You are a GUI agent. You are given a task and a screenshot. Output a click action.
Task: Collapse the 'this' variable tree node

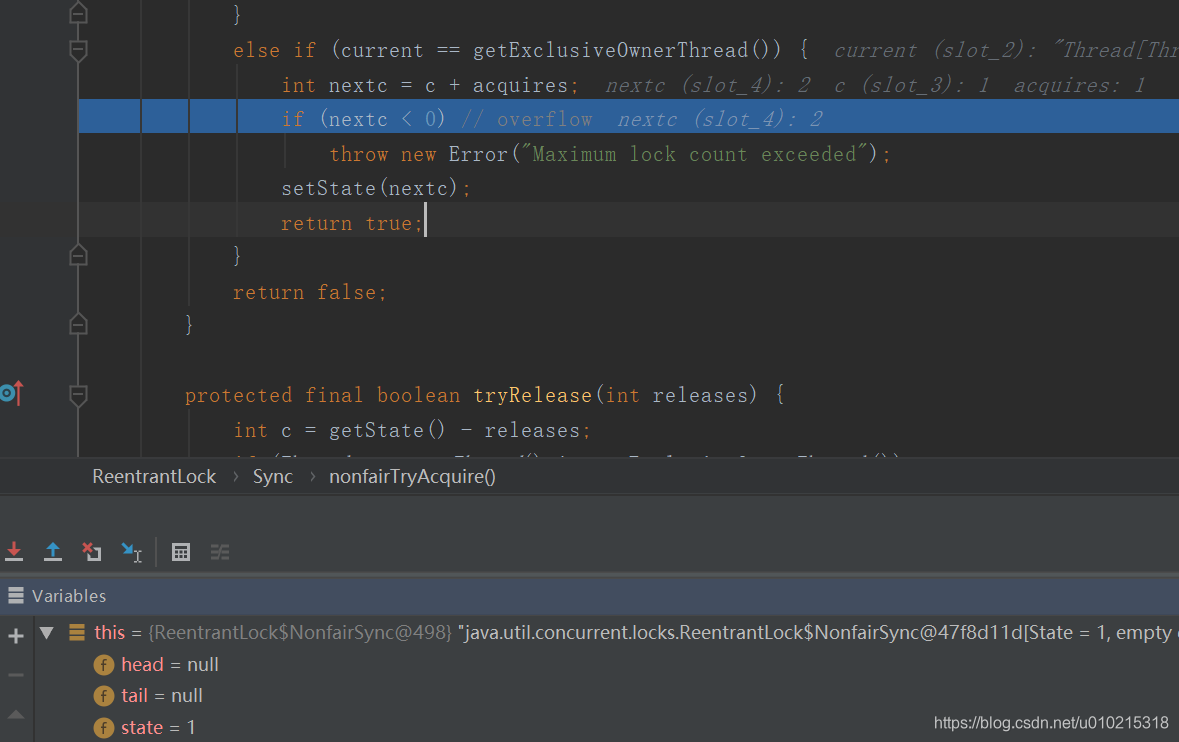[47, 633]
